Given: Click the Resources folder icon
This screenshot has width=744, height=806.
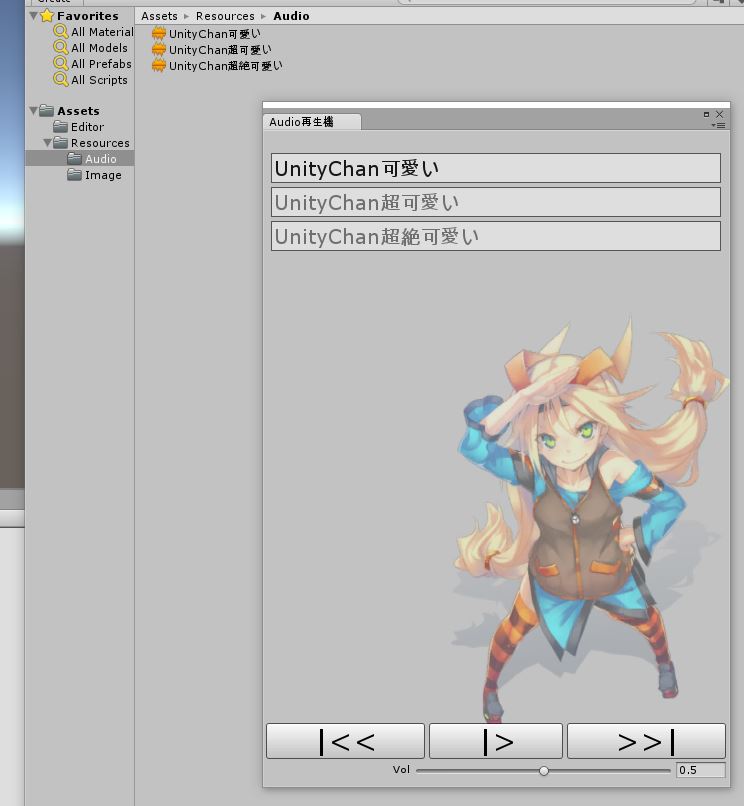Looking at the screenshot, I should [60, 142].
